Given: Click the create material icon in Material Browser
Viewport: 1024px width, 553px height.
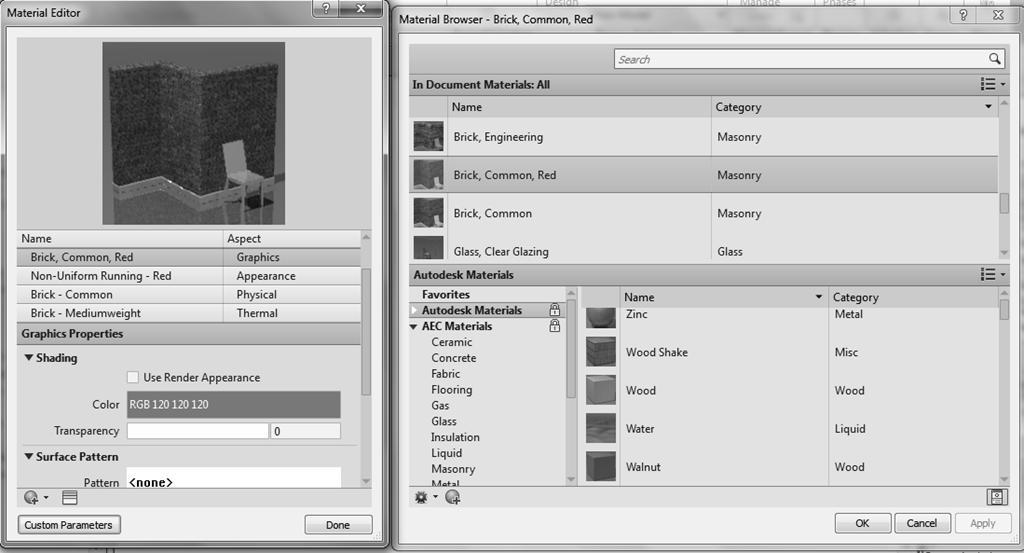Looking at the screenshot, I should click(x=453, y=498).
